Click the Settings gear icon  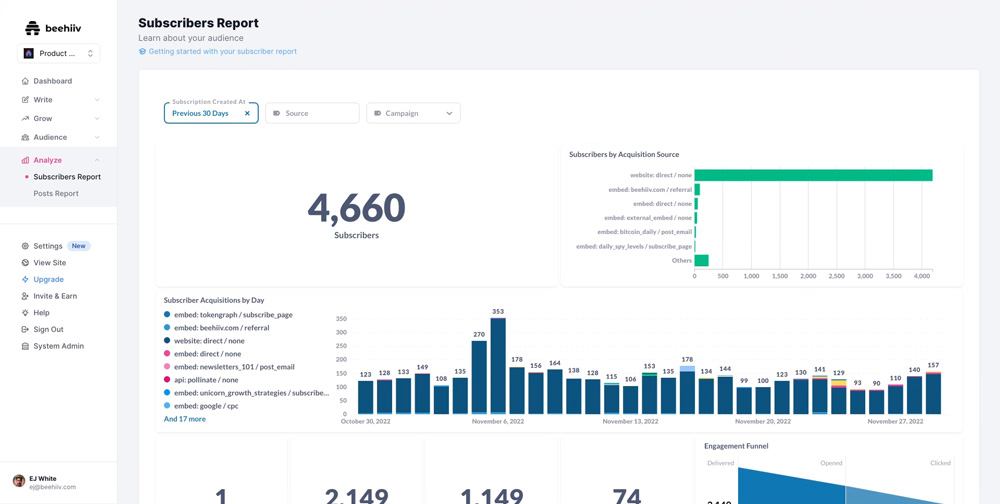tap(25, 246)
